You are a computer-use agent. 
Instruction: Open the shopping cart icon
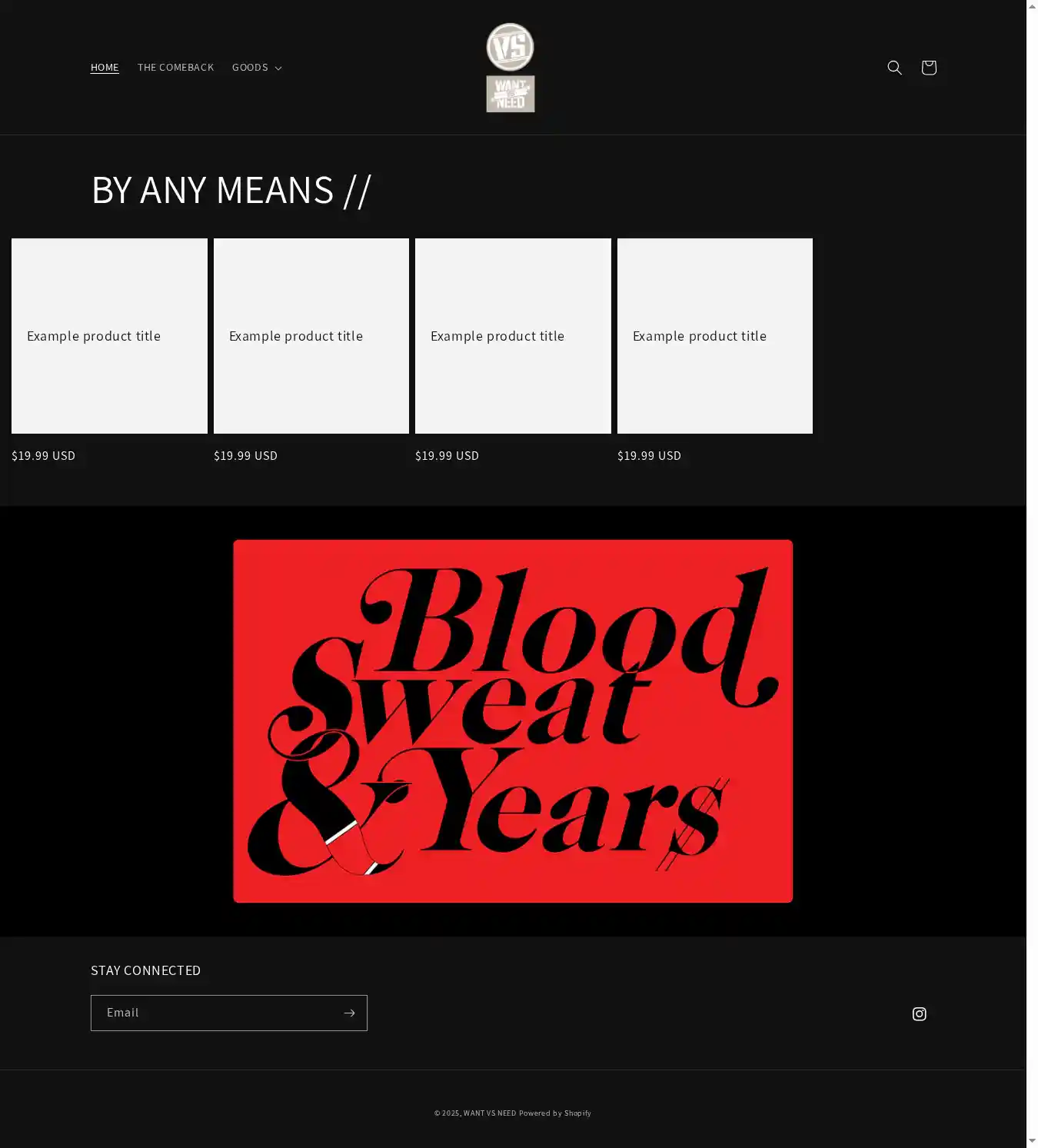(928, 68)
